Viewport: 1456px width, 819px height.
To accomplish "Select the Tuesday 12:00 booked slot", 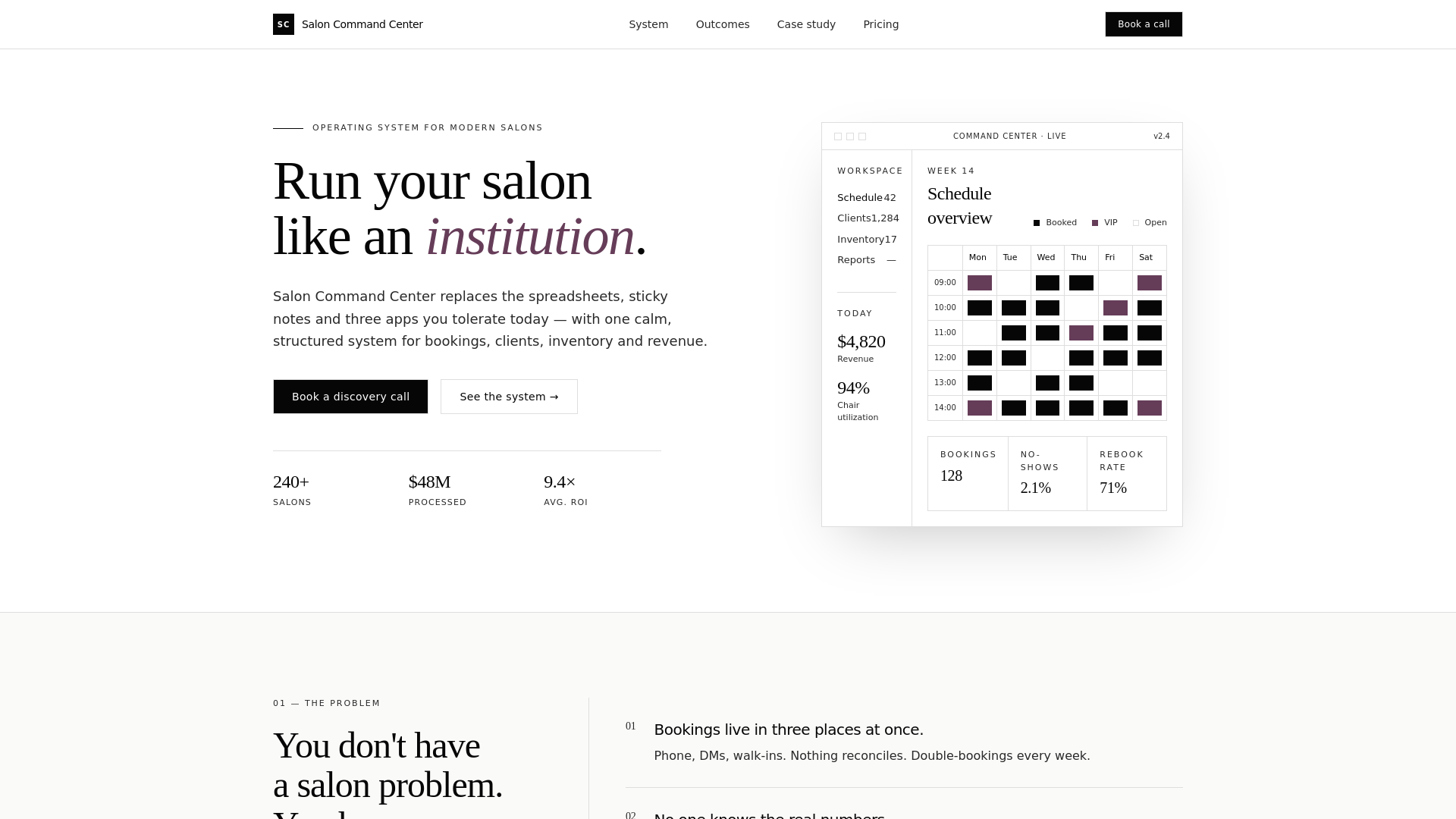I will 1014,358.
